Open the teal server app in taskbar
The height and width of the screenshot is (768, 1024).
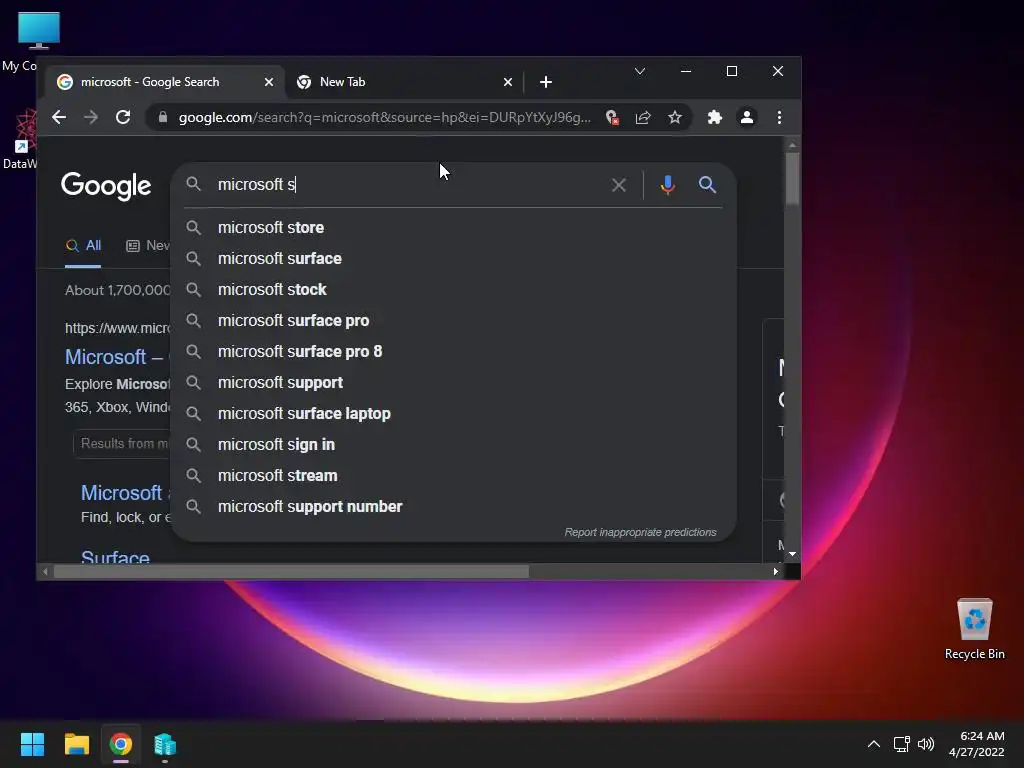(x=165, y=744)
